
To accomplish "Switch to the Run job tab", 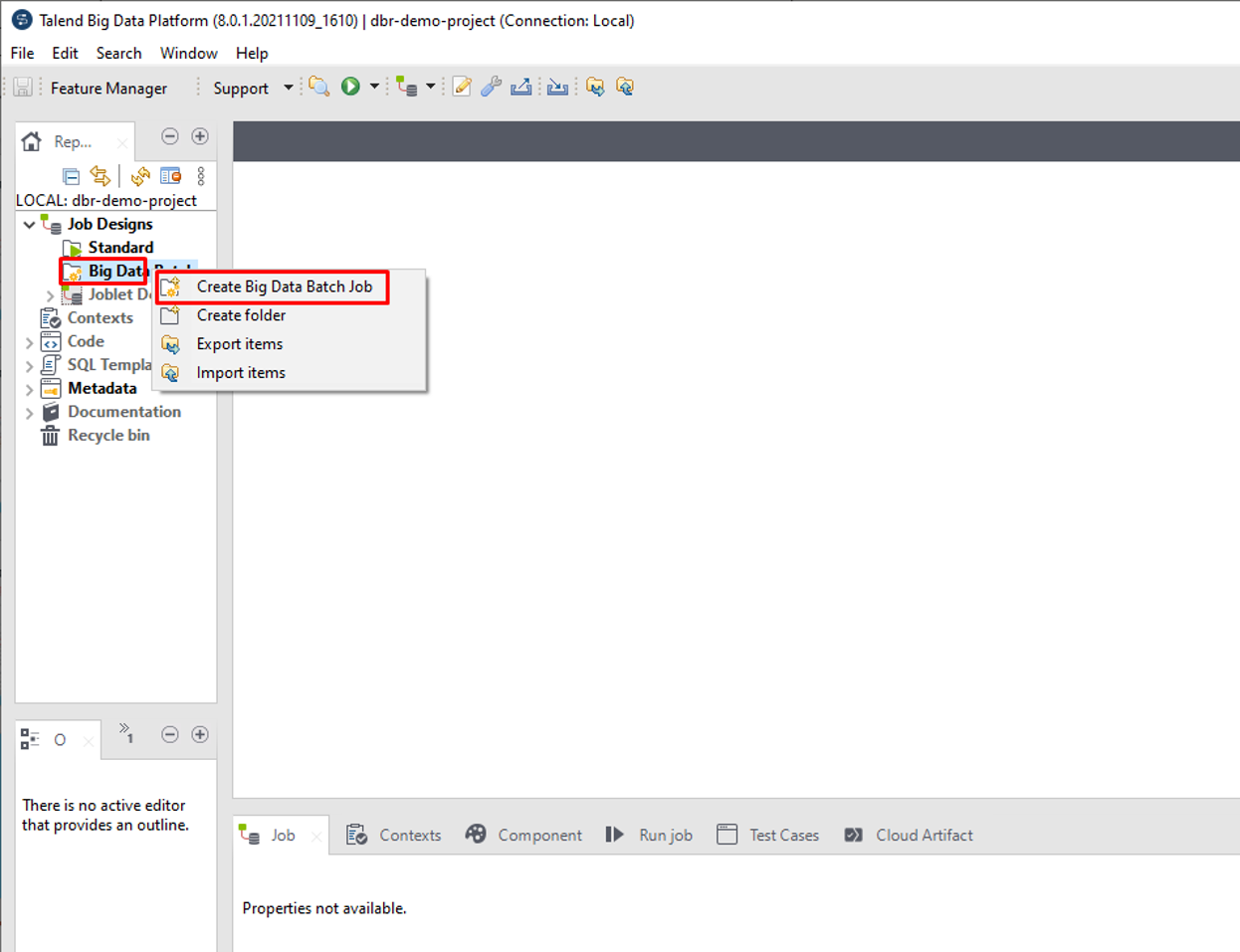I will click(665, 836).
